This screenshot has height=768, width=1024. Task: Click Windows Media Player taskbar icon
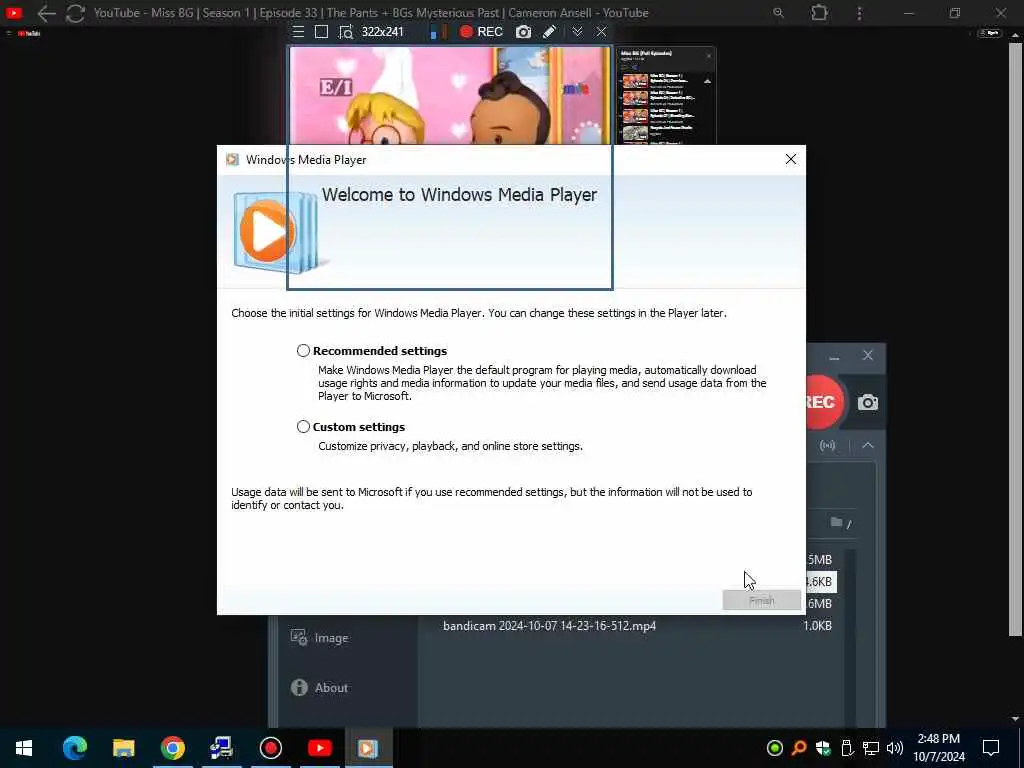(x=368, y=748)
